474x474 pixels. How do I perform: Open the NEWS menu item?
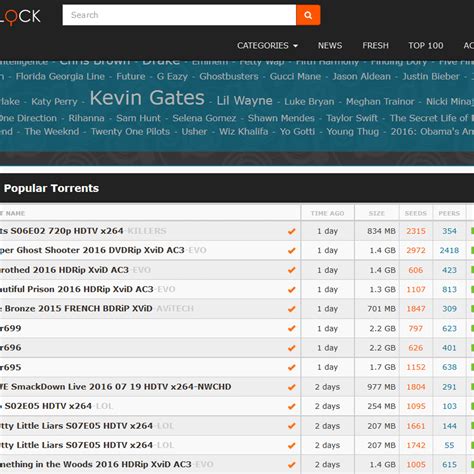(330, 45)
